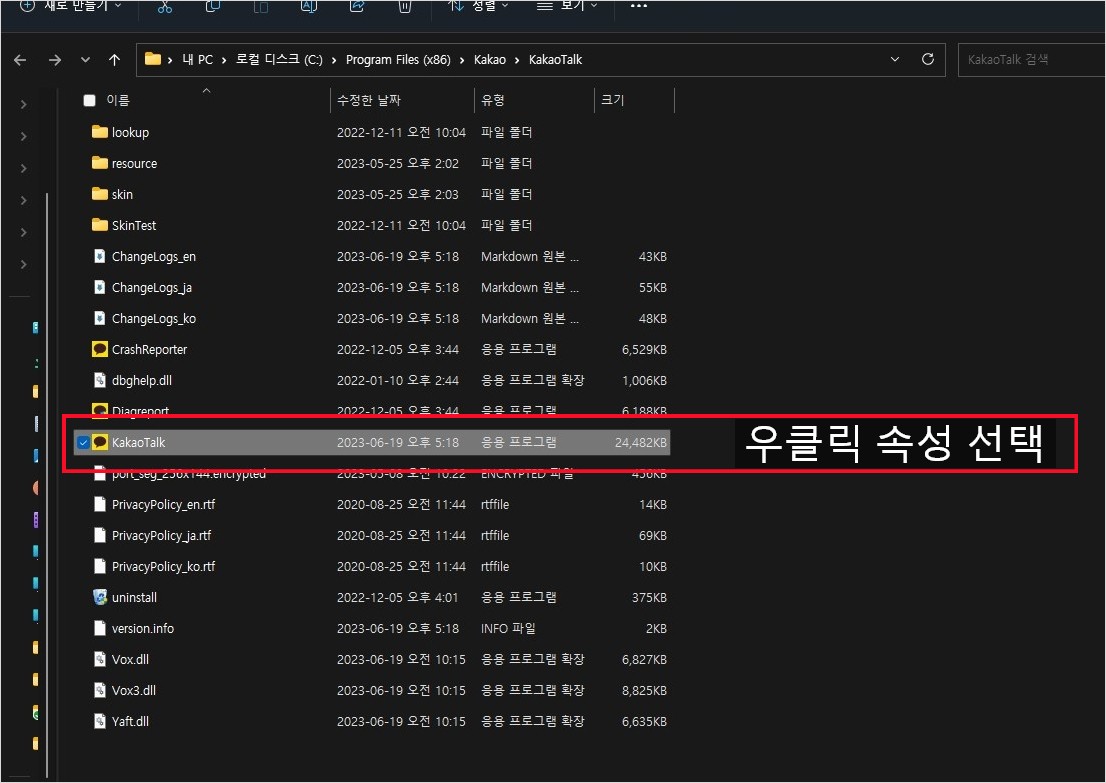Click the INFO 파일 type of version.info

tap(508, 629)
